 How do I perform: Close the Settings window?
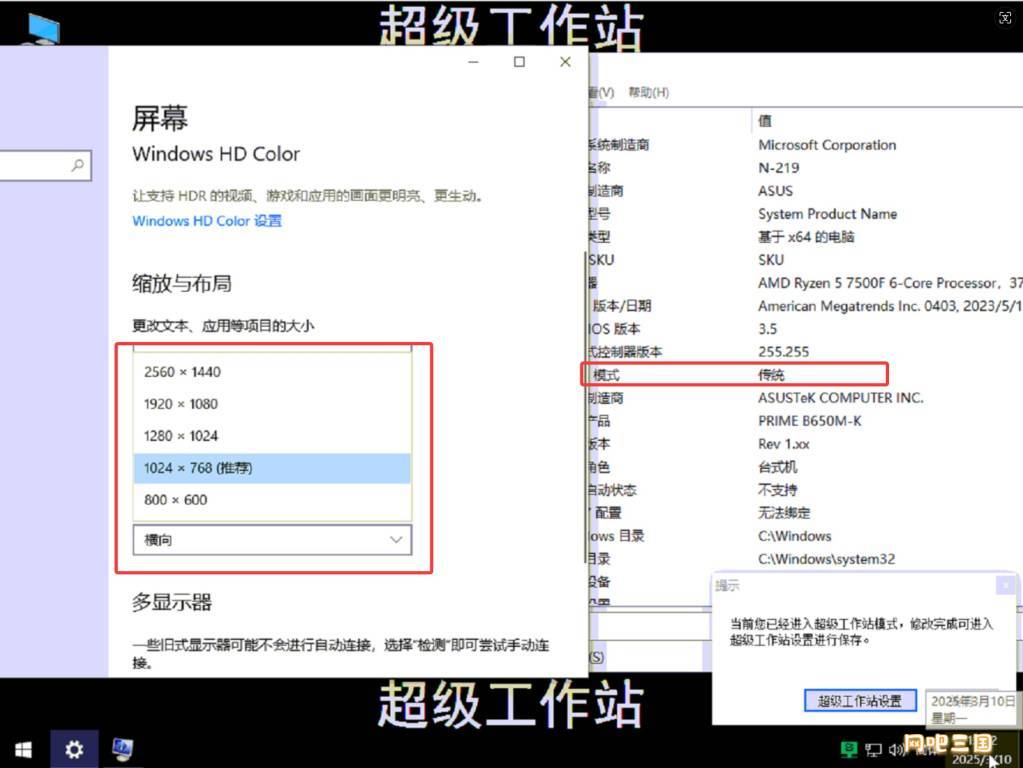coord(565,62)
